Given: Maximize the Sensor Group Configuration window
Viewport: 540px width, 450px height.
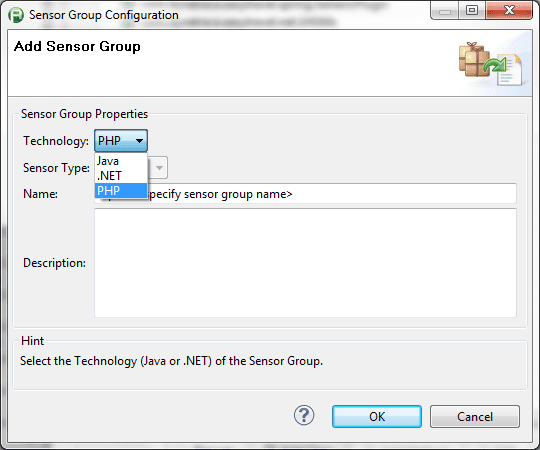Looking at the screenshot, I should click(472, 11).
